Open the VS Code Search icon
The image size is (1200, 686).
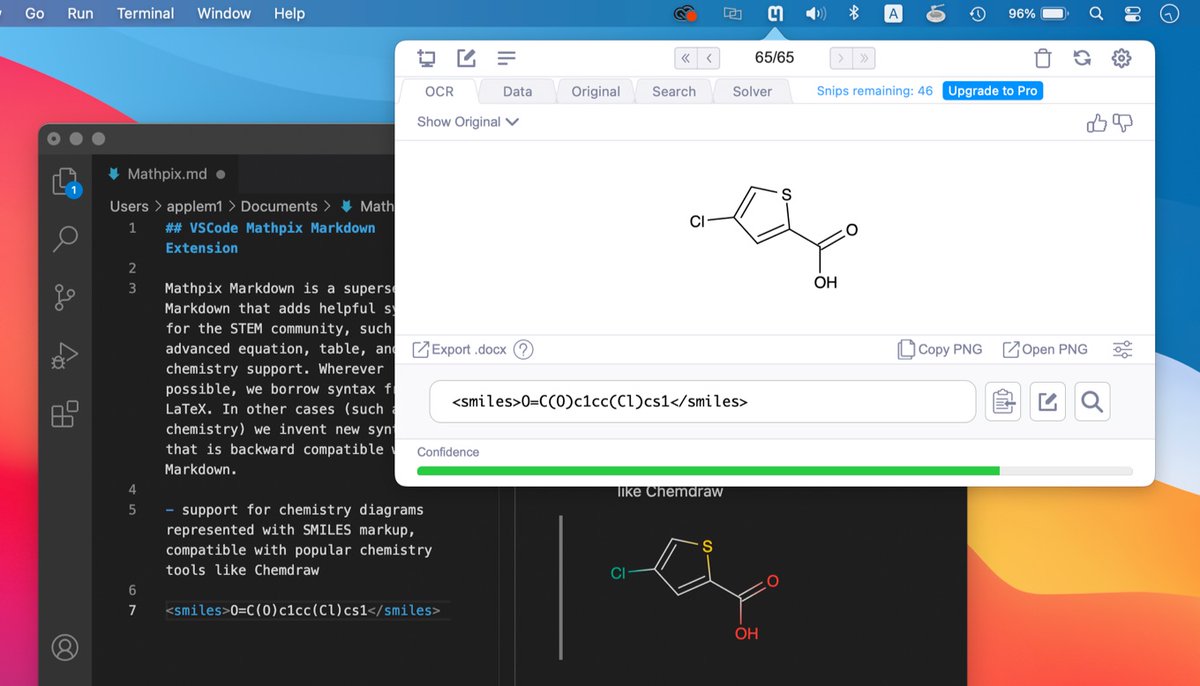[65, 238]
